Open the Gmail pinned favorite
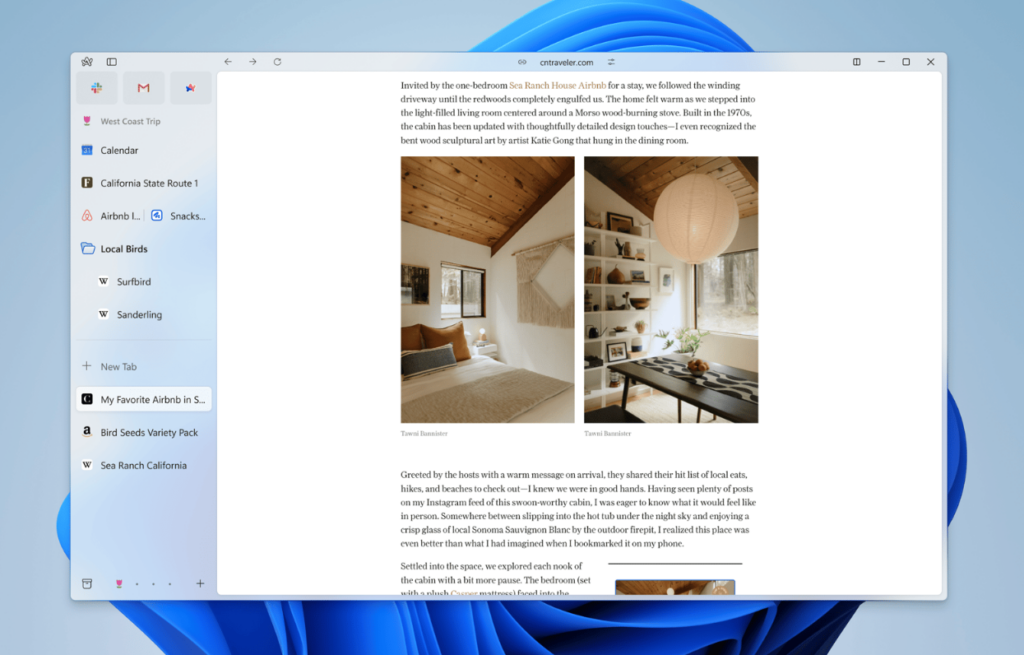This screenshot has height=655, width=1024. tap(143, 88)
